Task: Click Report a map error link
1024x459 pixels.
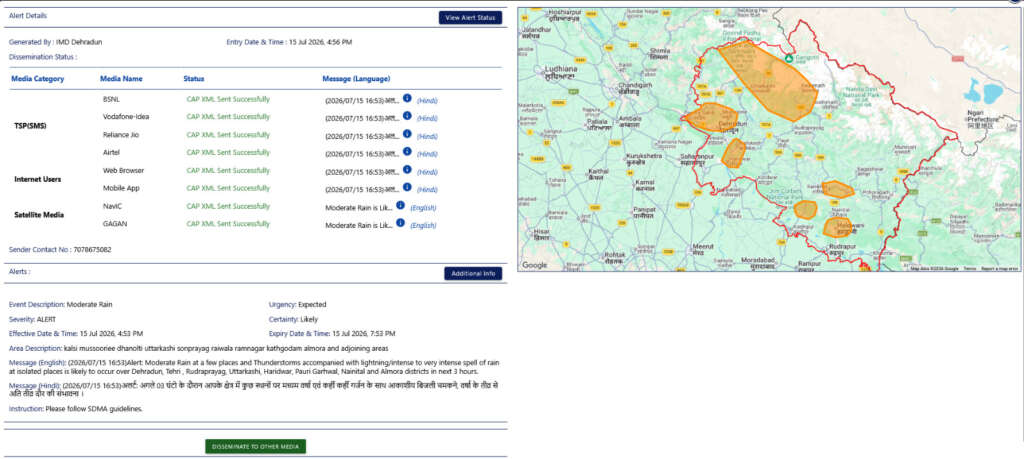Action: [x=999, y=268]
